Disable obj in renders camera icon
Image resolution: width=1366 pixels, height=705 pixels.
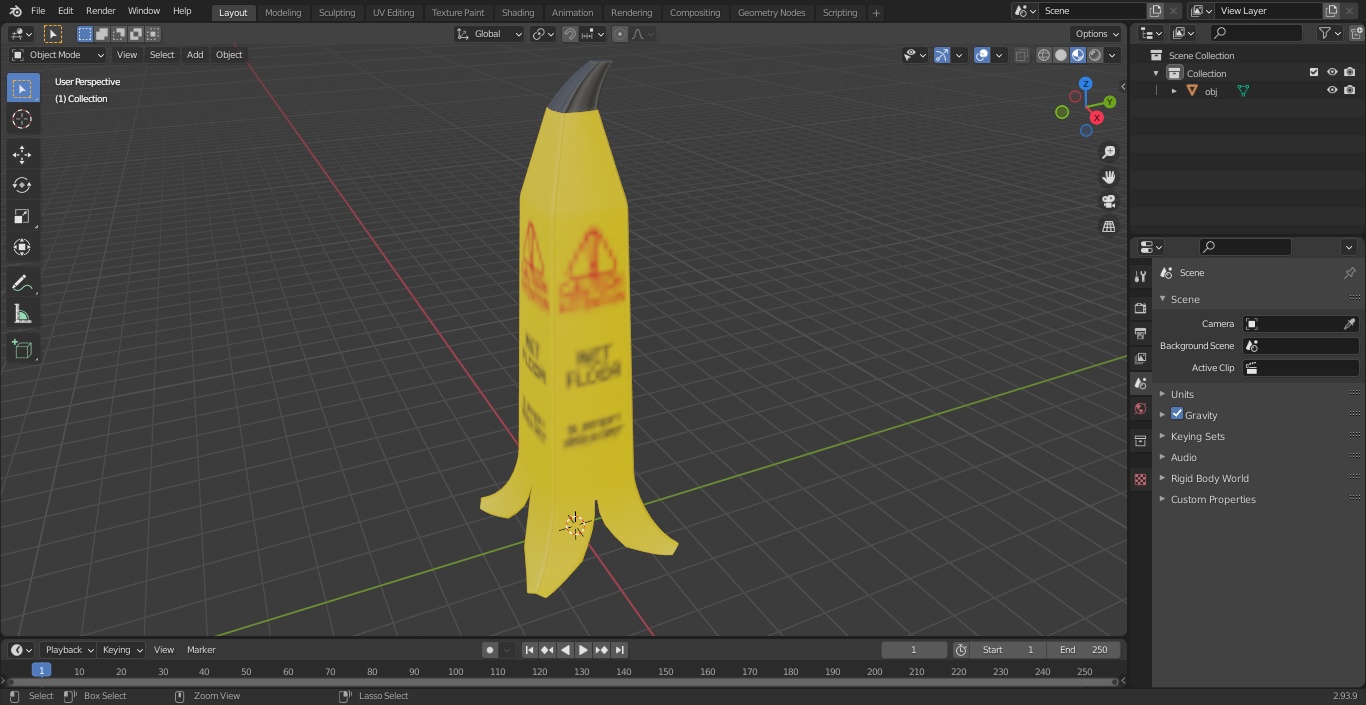click(x=1349, y=91)
